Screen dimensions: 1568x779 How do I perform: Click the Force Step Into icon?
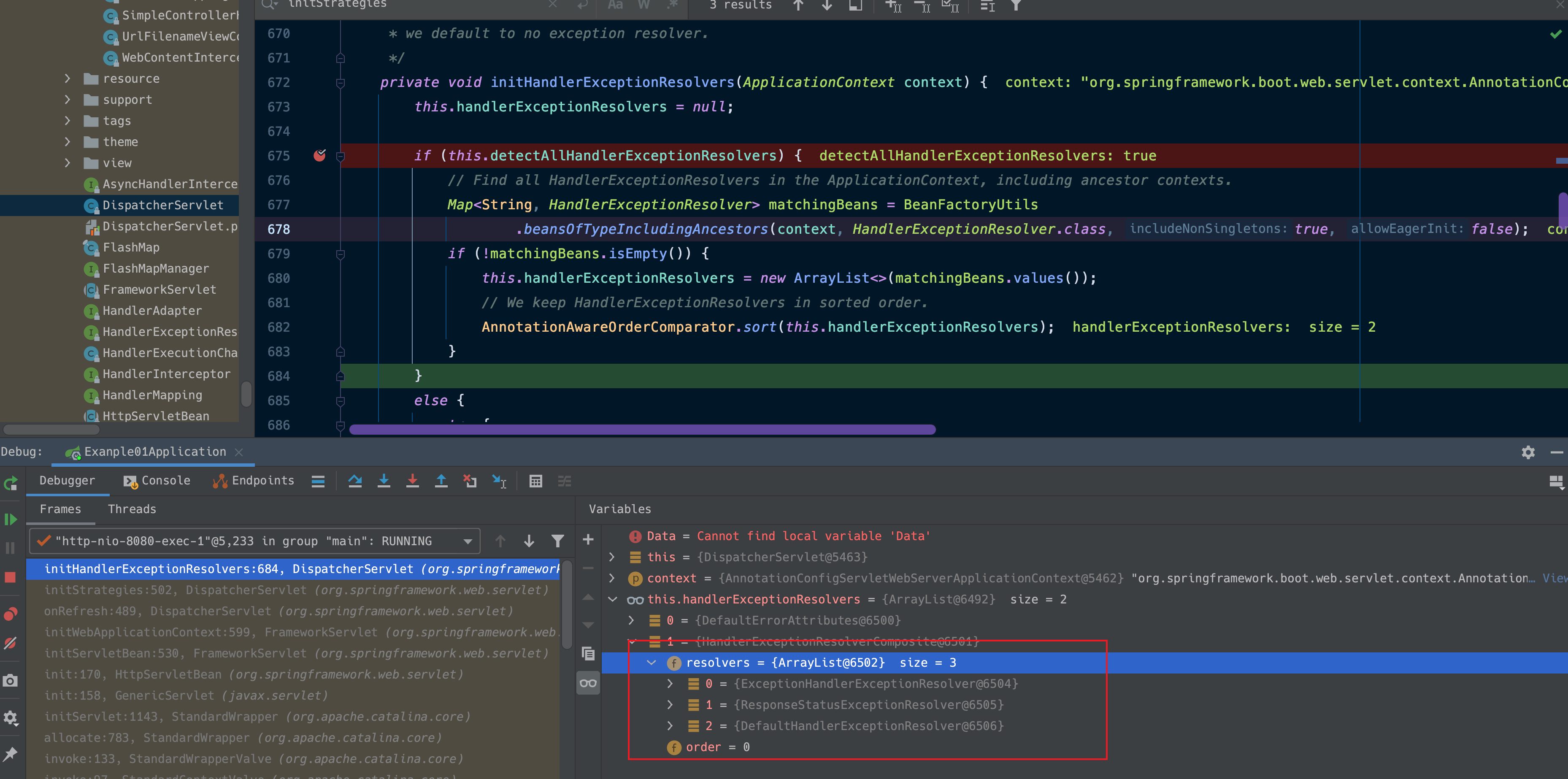(412, 481)
